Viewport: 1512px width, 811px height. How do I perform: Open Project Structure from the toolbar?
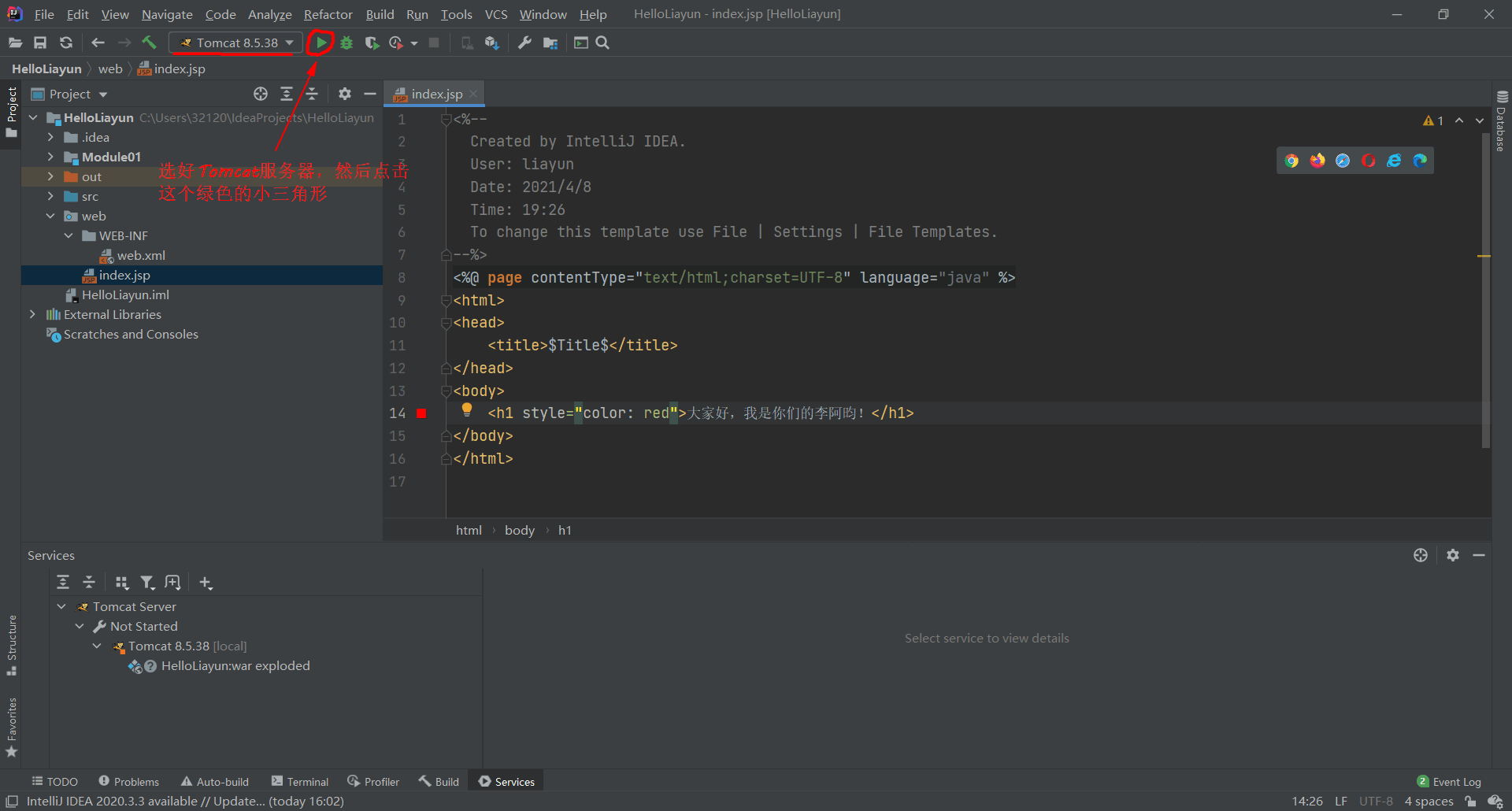(550, 43)
